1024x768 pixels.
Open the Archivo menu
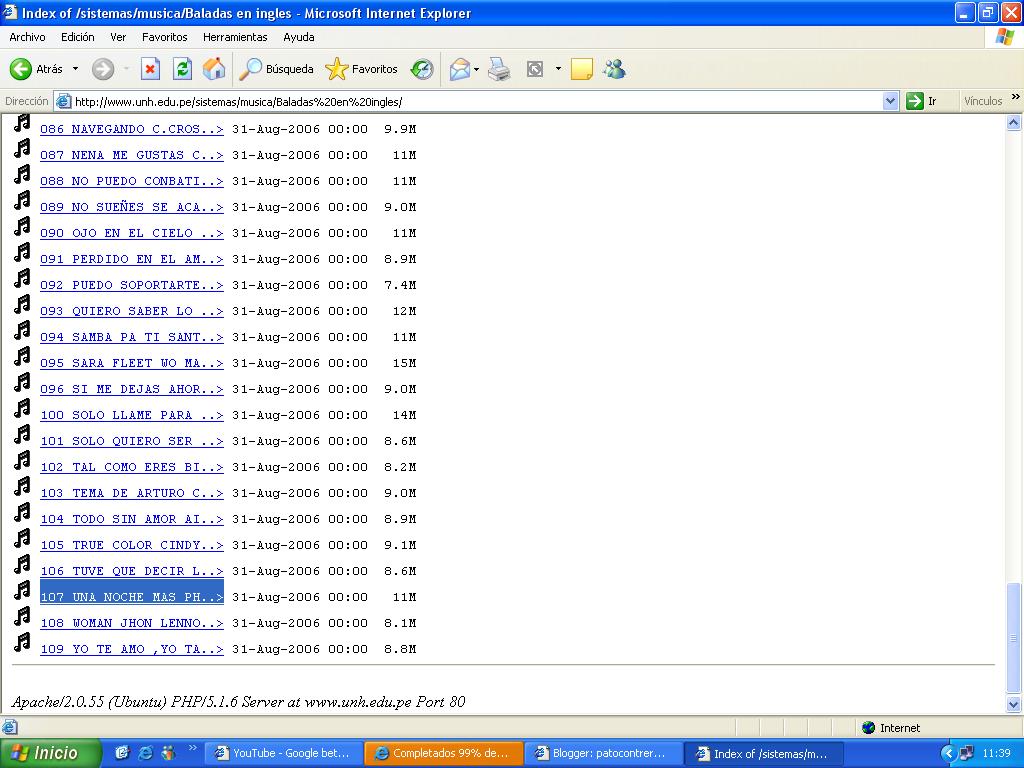[27, 37]
